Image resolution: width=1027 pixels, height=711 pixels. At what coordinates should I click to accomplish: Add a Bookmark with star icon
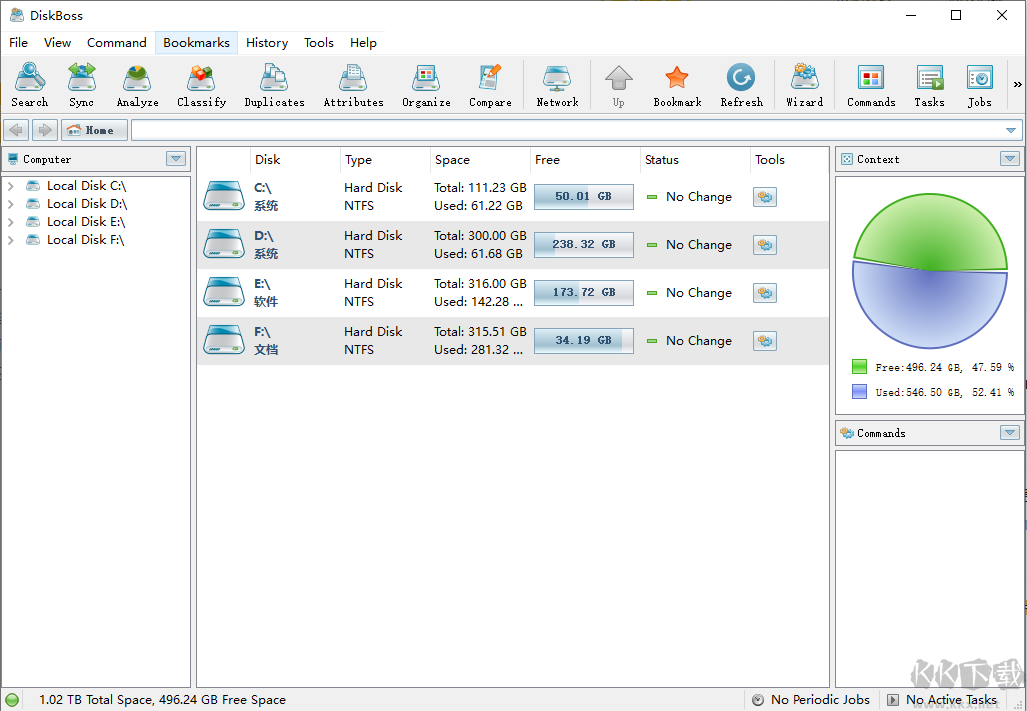pyautogui.click(x=677, y=85)
